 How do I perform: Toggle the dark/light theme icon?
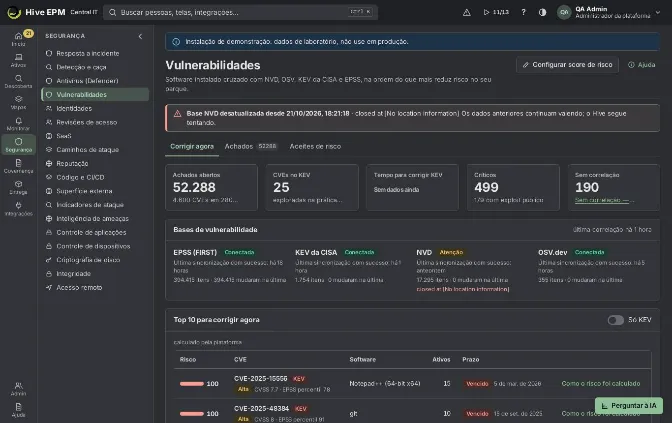(543, 12)
